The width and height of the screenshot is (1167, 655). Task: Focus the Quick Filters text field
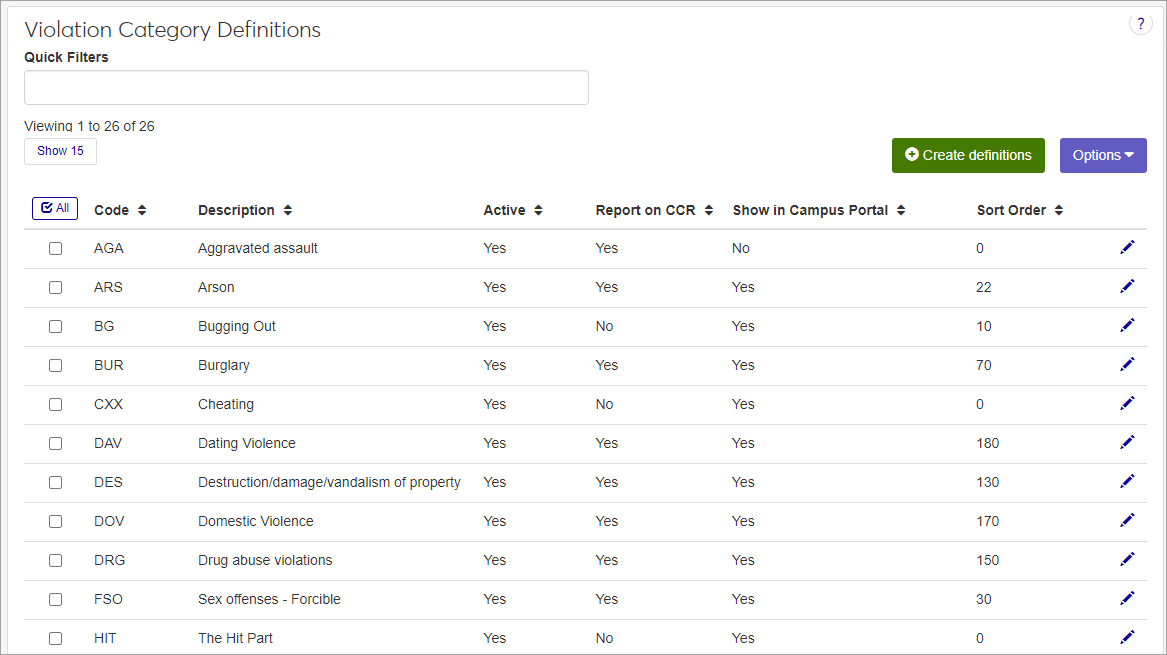[x=306, y=88]
